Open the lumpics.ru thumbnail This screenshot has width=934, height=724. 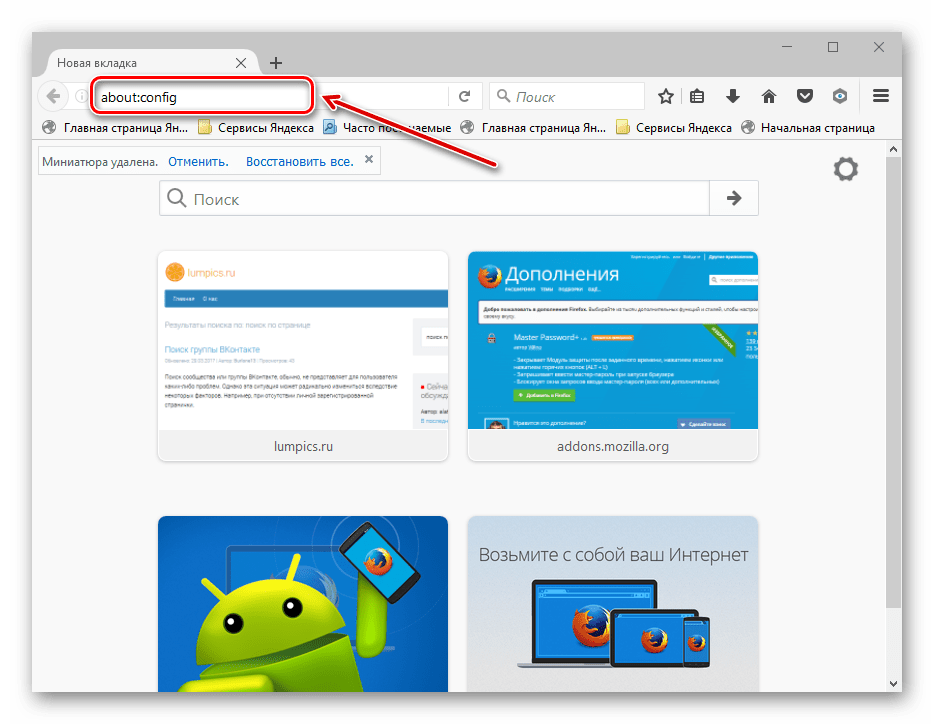[x=303, y=356]
